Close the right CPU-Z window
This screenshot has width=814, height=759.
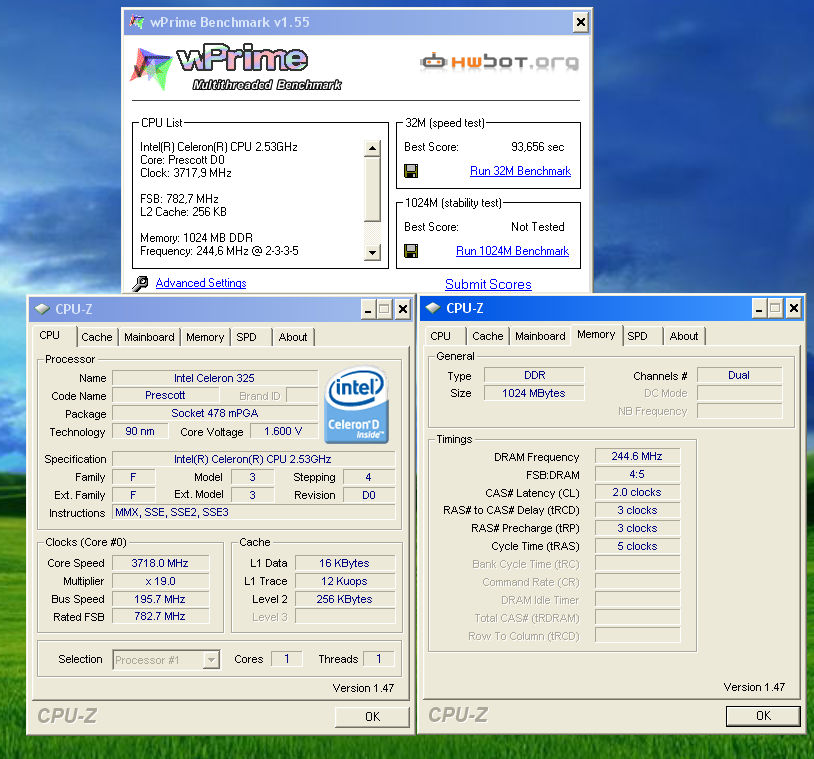(x=794, y=309)
